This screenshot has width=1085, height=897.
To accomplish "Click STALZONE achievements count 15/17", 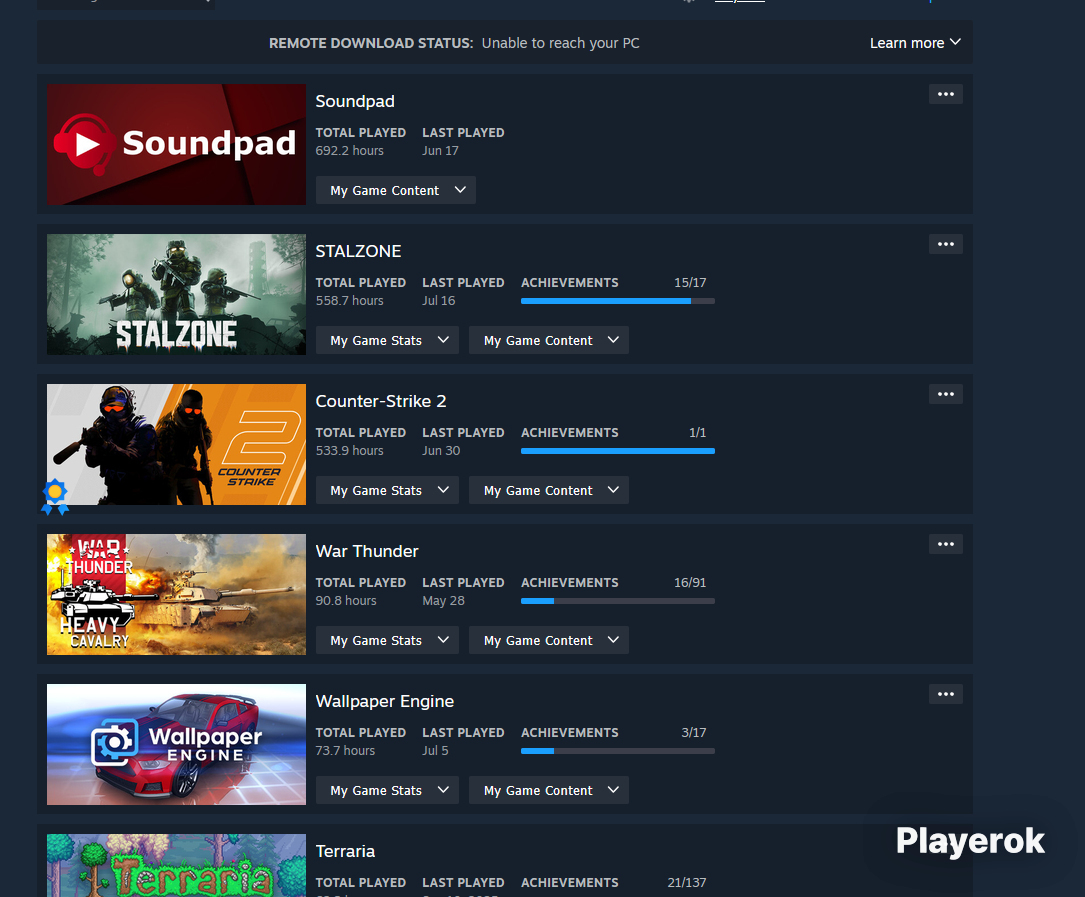I will 690,282.
